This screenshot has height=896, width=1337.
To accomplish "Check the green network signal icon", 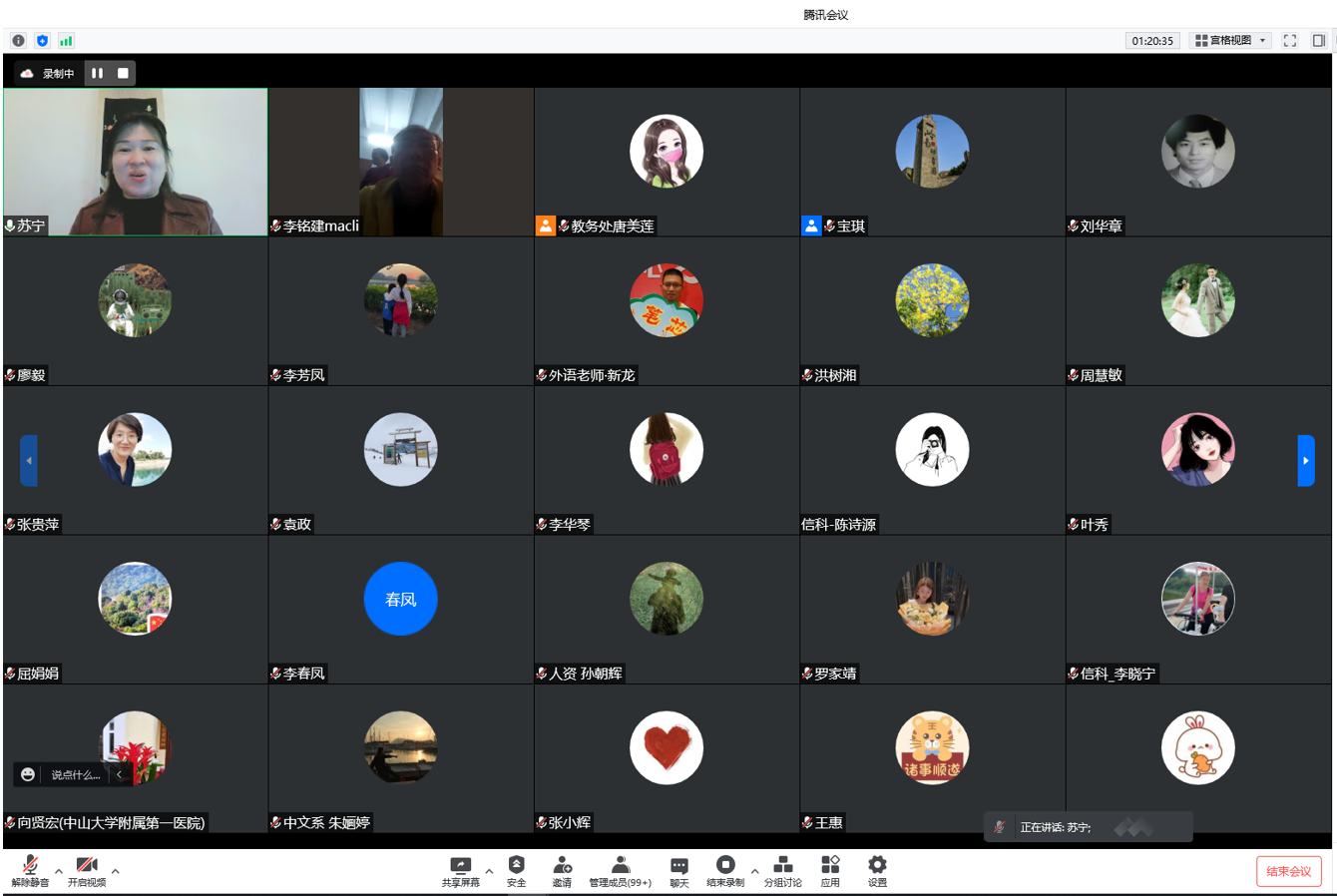I will pyautogui.click(x=66, y=41).
